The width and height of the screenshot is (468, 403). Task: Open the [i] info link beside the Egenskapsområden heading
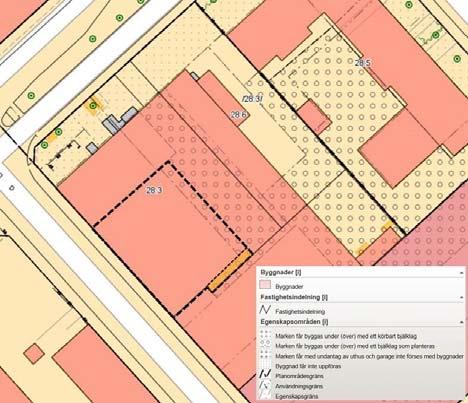(325, 322)
